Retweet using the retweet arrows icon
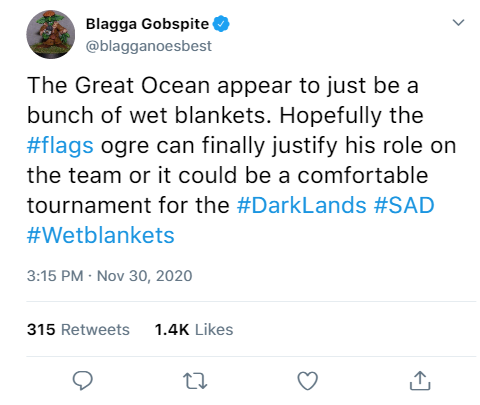Screen dimensions: 480x405 pos(195,381)
